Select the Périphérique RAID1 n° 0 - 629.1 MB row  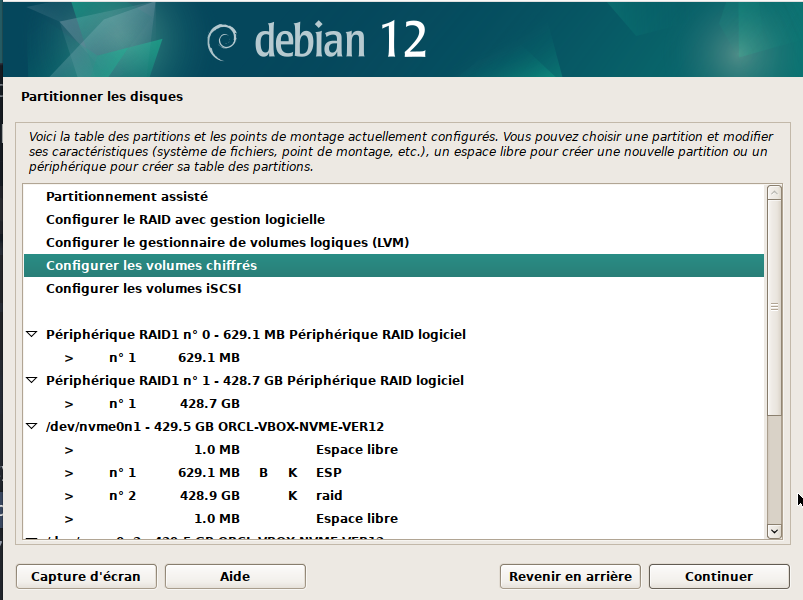point(394,335)
